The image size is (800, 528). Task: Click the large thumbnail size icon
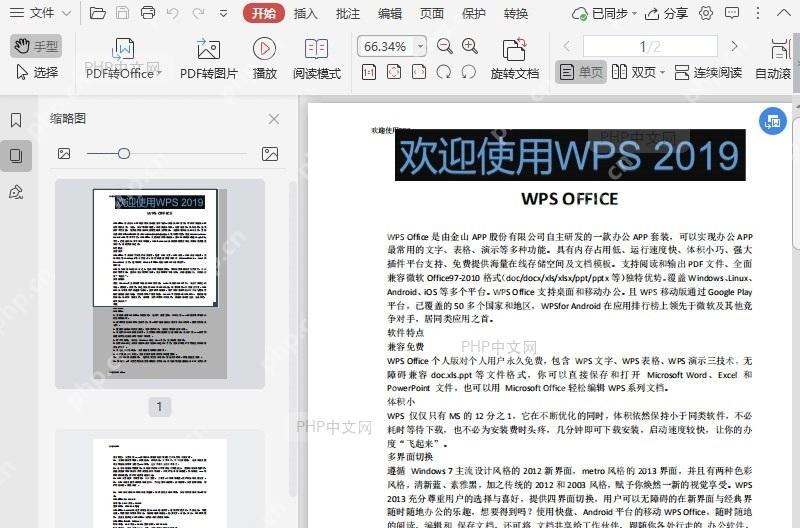coord(270,154)
